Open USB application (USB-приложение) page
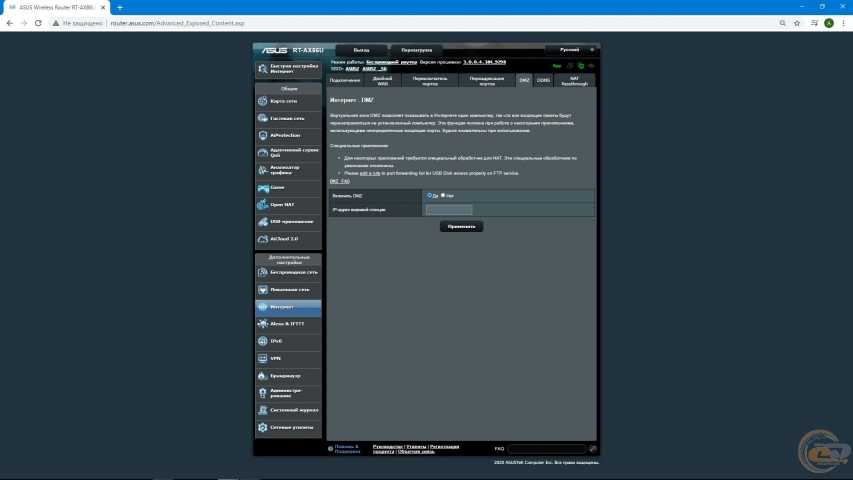This screenshot has height=480, width=853. pyautogui.click(x=288, y=221)
